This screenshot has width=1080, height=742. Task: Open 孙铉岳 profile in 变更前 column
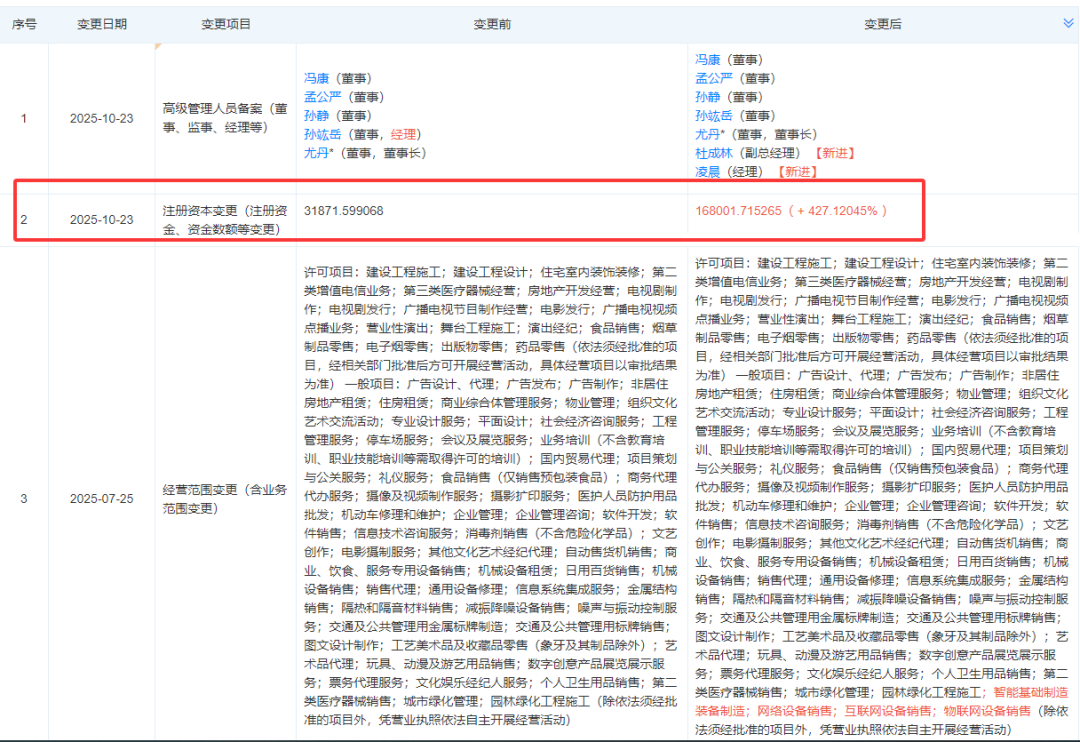click(323, 134)
